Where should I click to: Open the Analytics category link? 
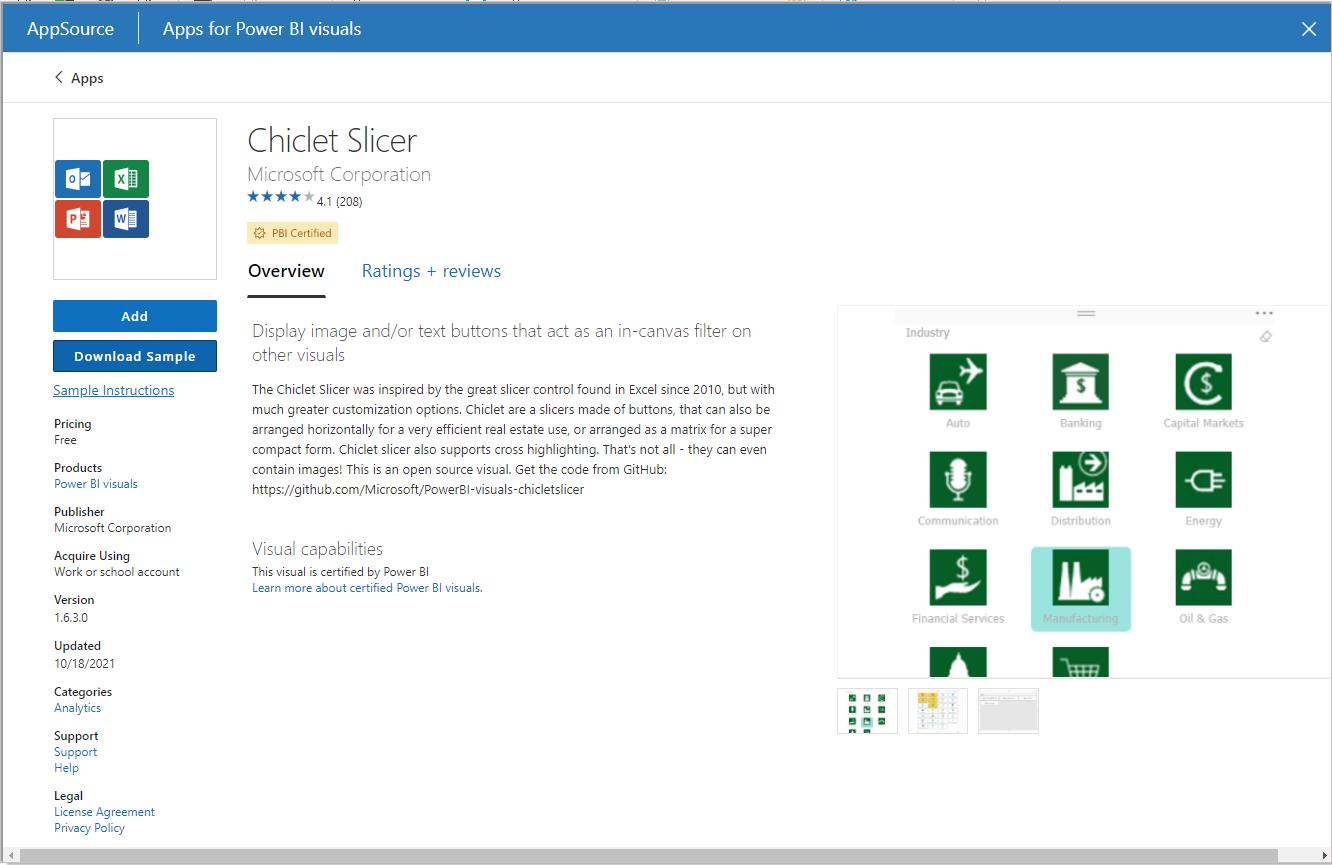tap(78, 708)
